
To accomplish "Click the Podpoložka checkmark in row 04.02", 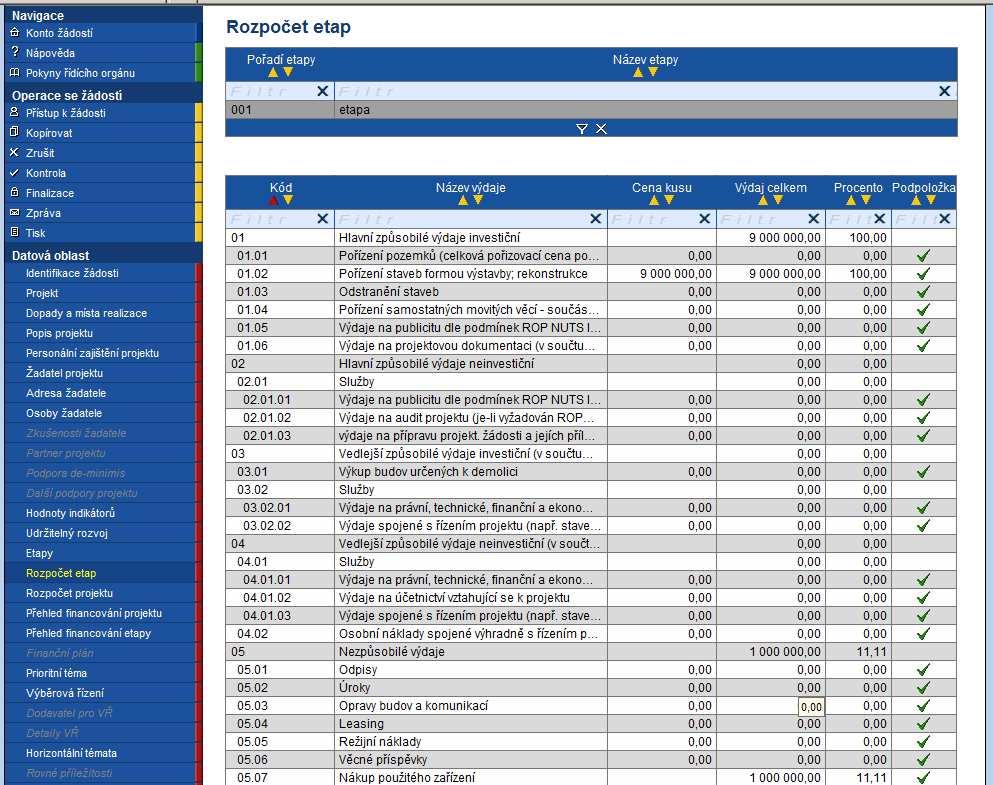I will coord(923,634).
